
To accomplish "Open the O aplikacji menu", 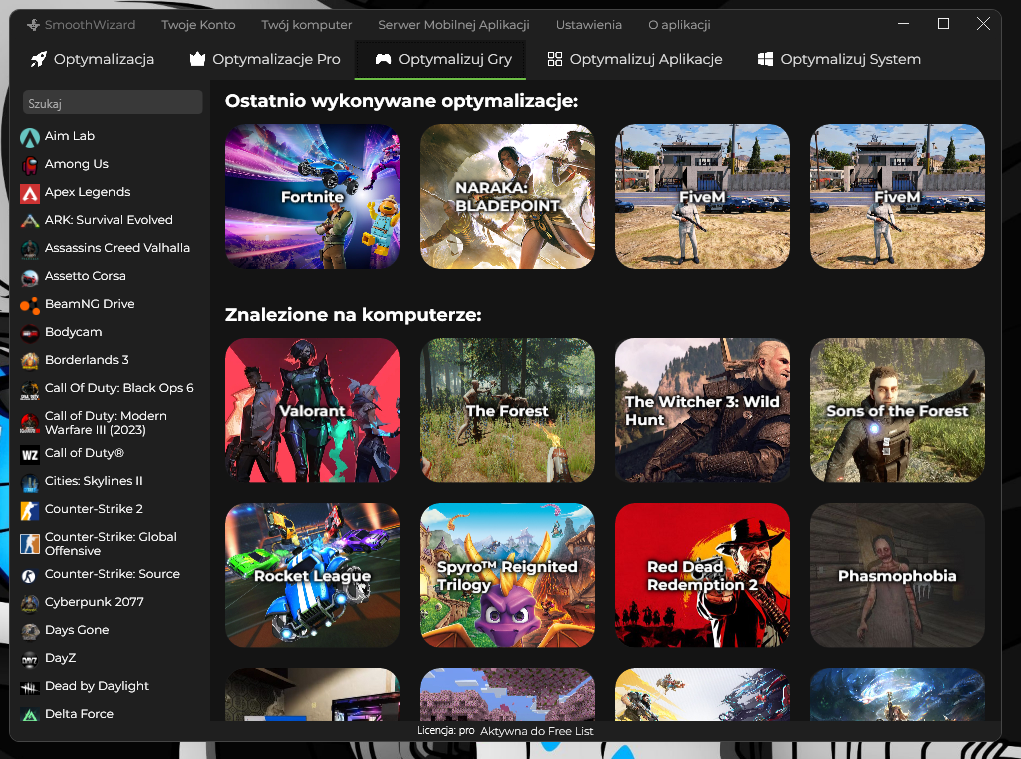I will pos(679,25).
